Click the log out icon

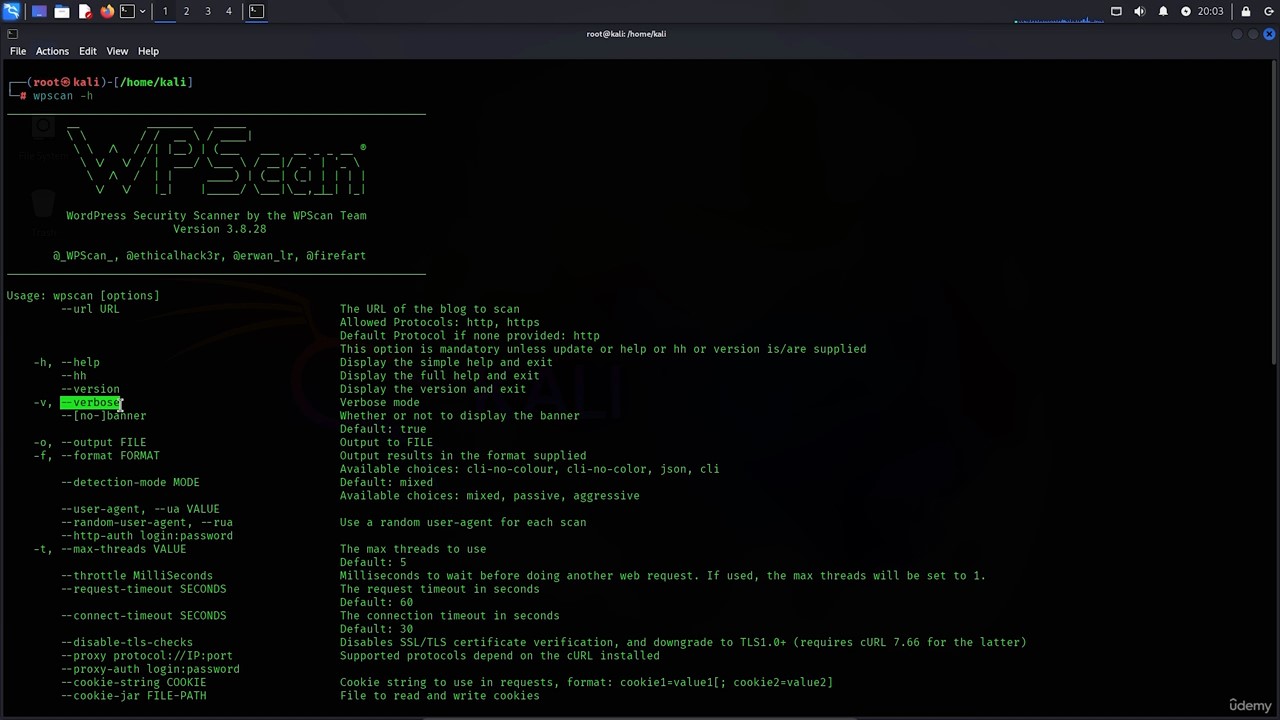(1268, 11)
